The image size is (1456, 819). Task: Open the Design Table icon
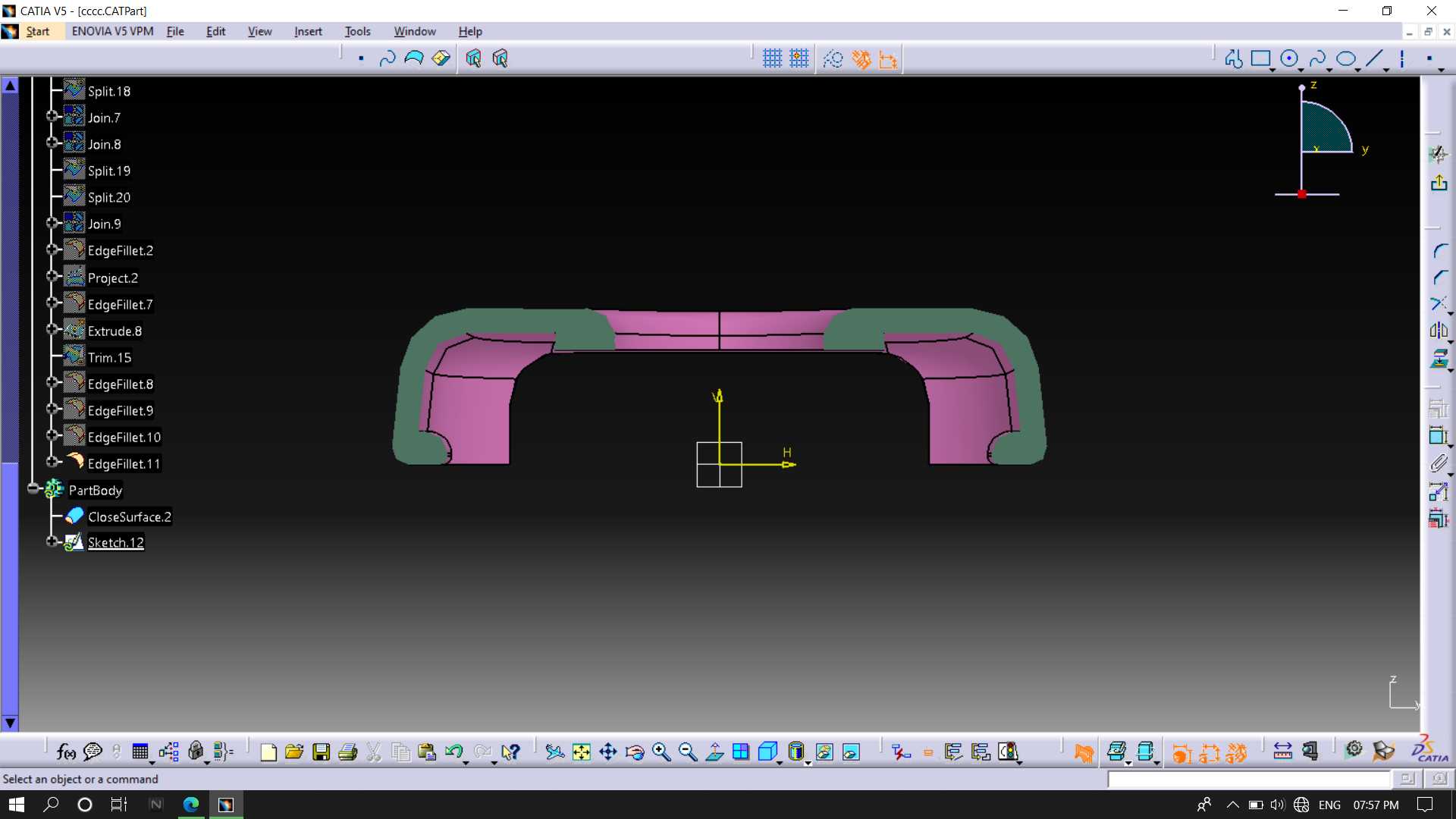point(140,752)
